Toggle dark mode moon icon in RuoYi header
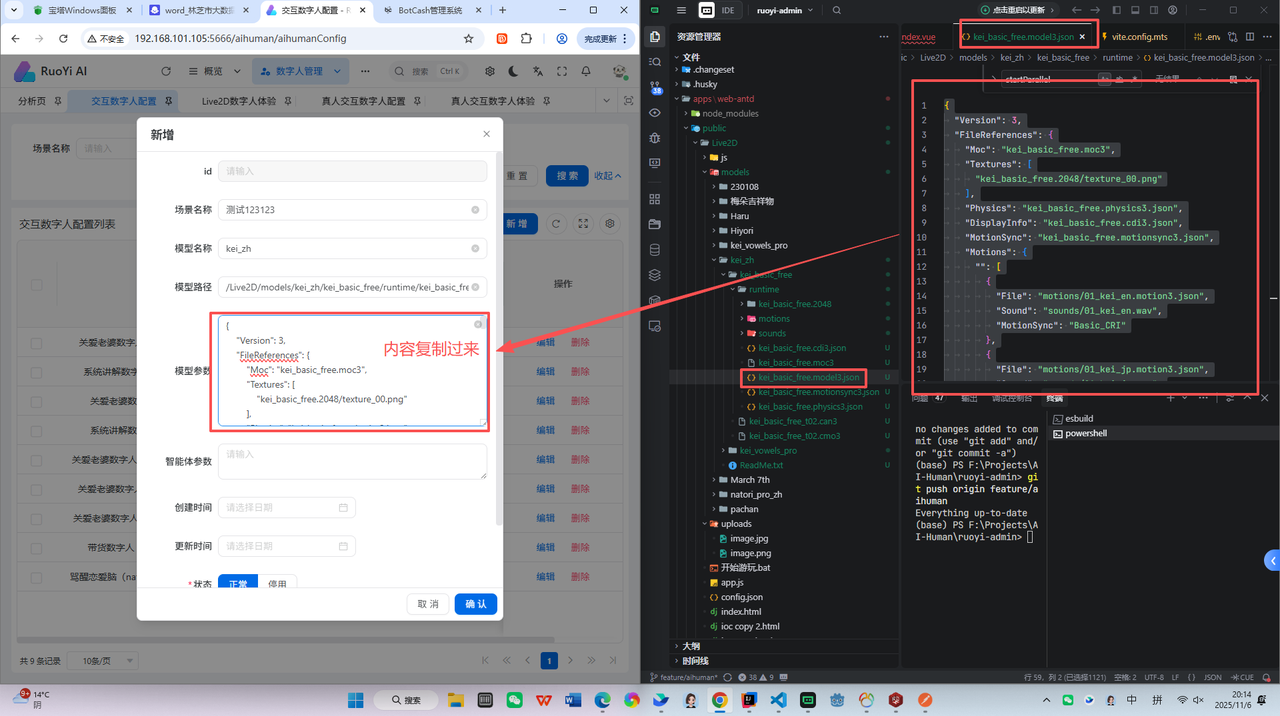 click(513, 72)
